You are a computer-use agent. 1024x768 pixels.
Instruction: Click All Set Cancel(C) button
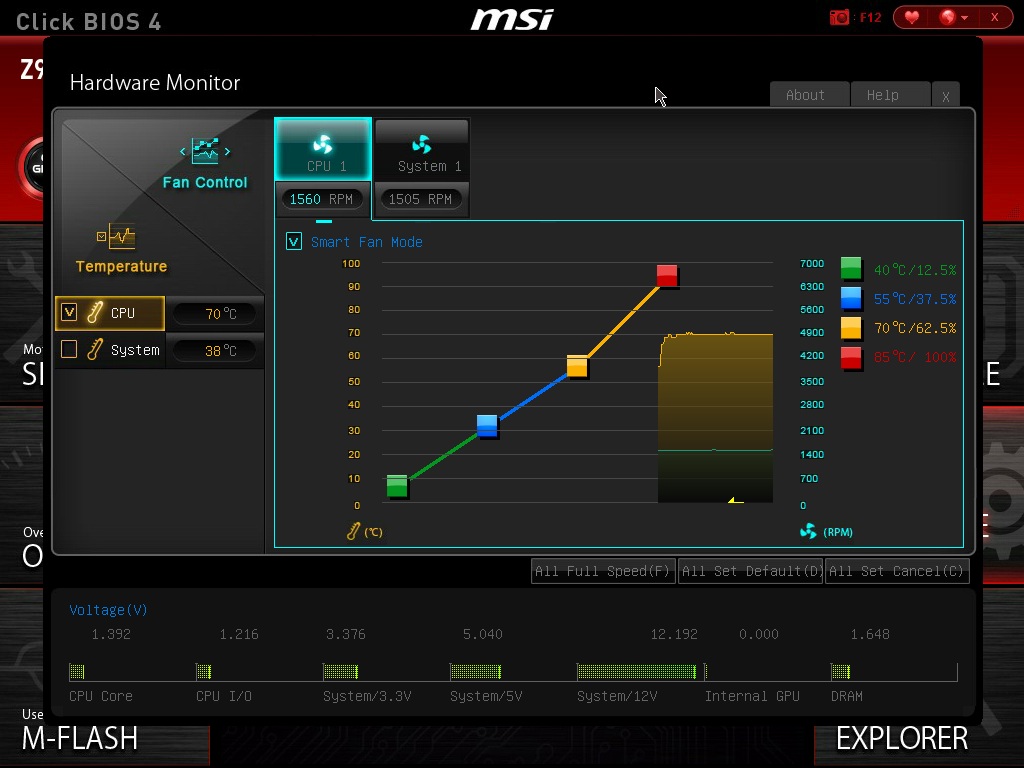tap(897, 571)
